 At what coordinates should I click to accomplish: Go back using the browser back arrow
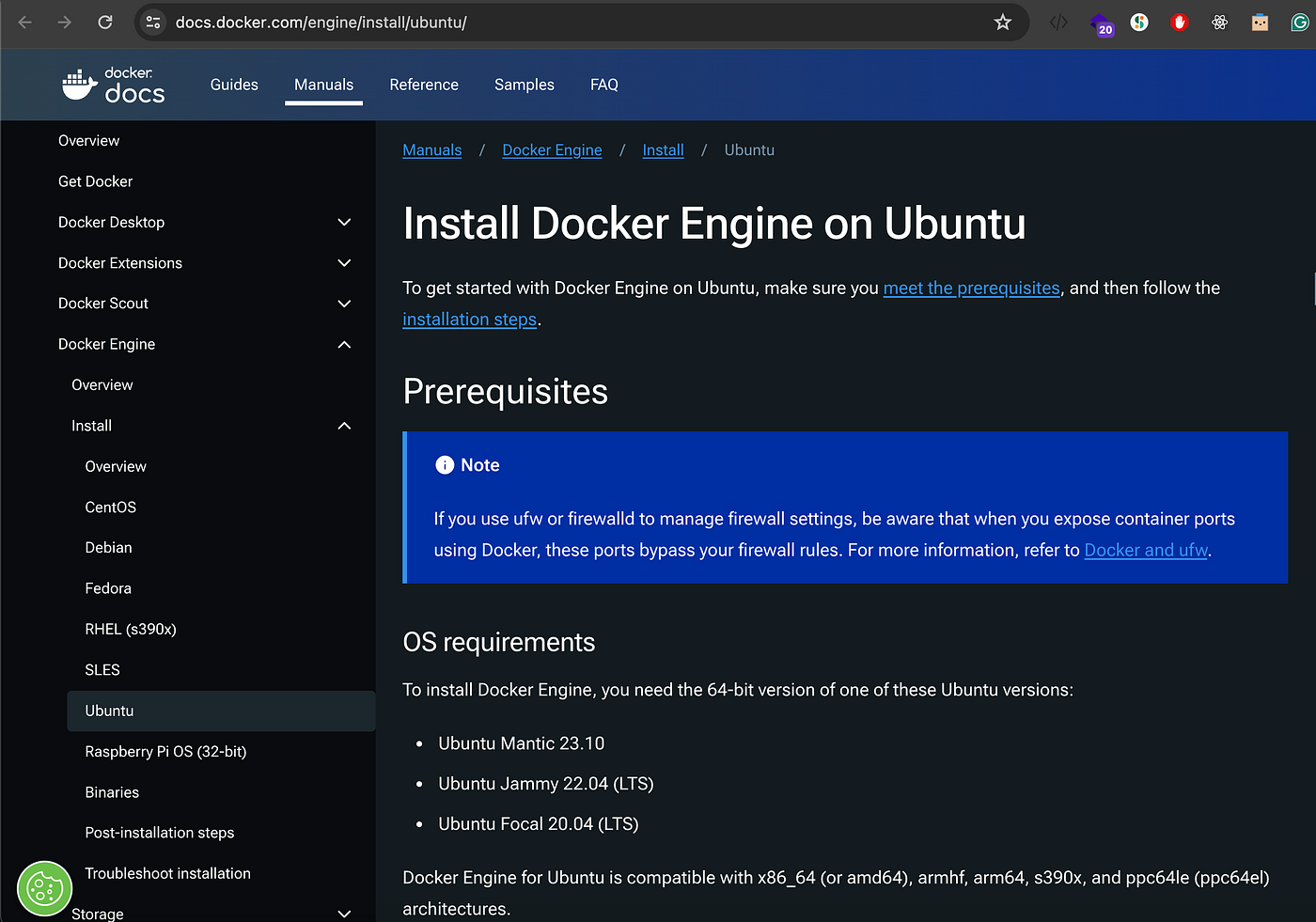coord(25,22)
